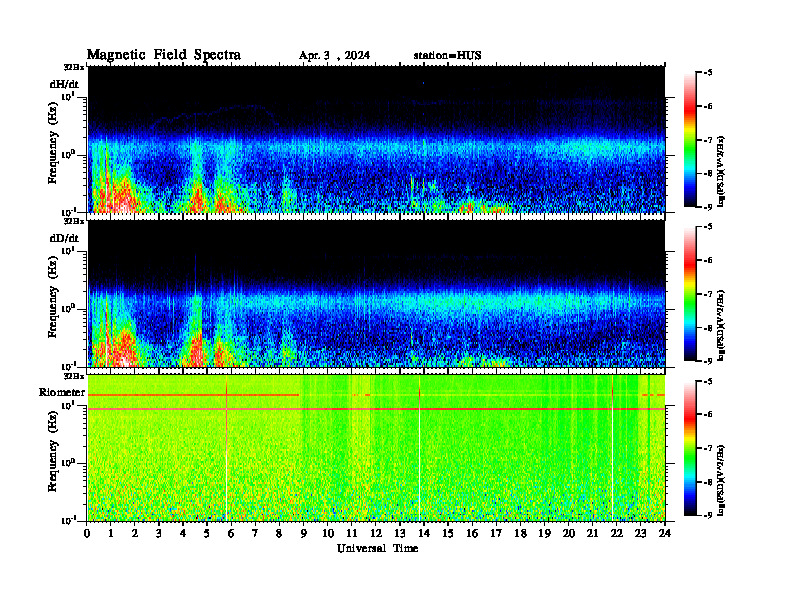Click hour "9" on the Universal Time axis
The height and width of the screenshot is (612, 792).
tap(304, 533)
